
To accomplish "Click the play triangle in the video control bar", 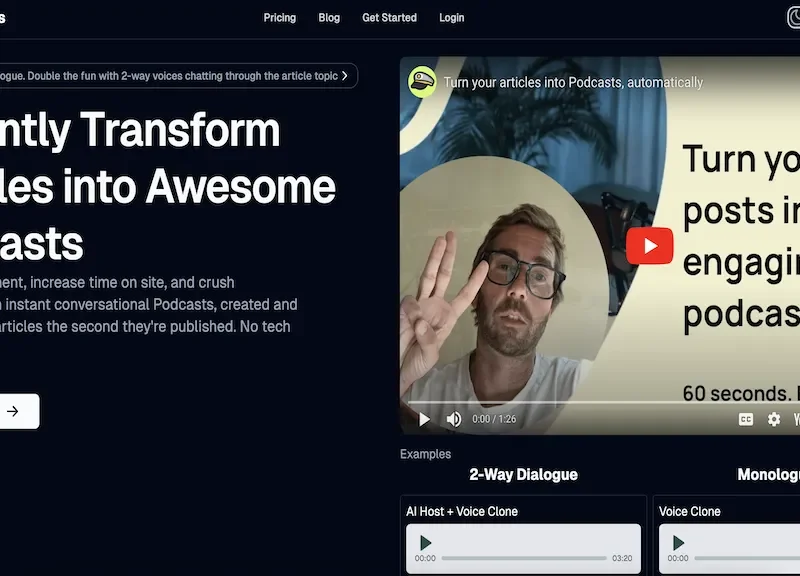I will [x=423, y=419].
